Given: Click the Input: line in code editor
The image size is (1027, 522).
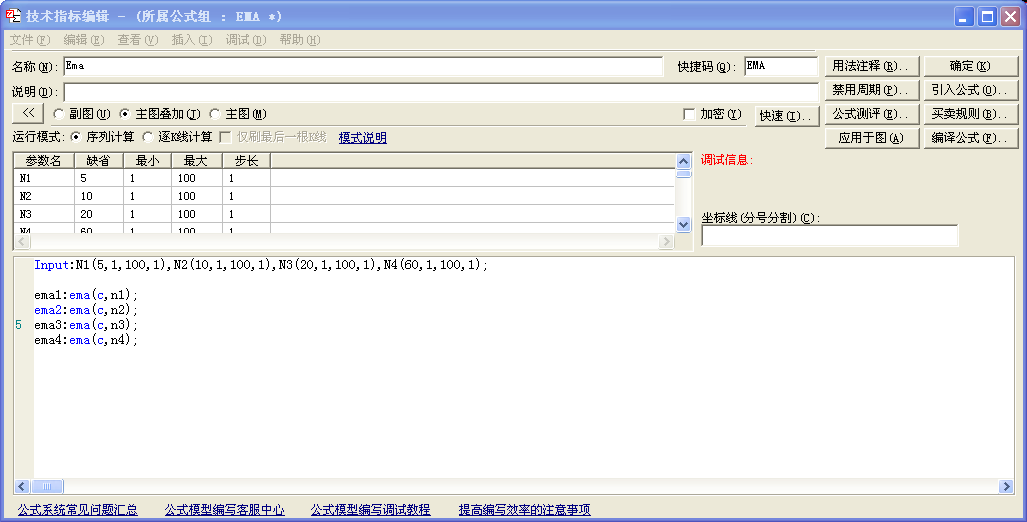Looking at the screenshot, I should (261, 265).
